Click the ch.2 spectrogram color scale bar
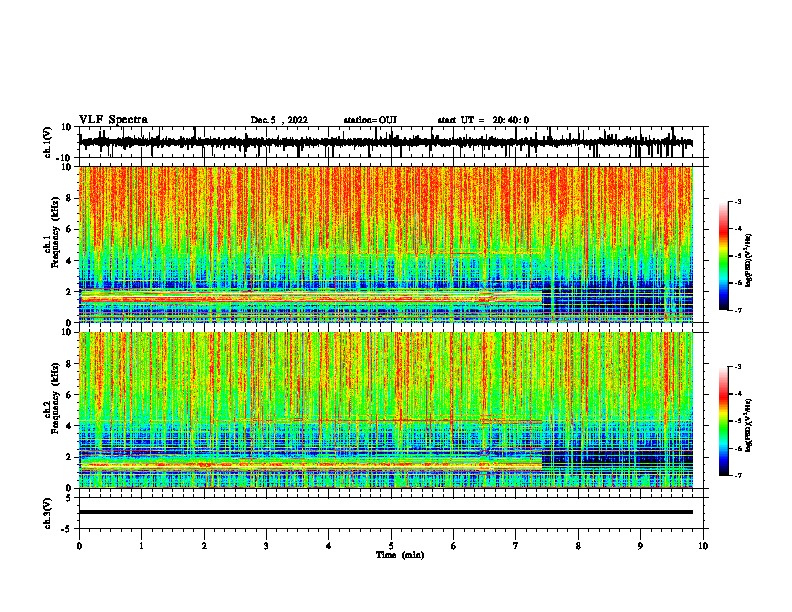This screenshot has width=792, height=612. [x=724, y=421]
